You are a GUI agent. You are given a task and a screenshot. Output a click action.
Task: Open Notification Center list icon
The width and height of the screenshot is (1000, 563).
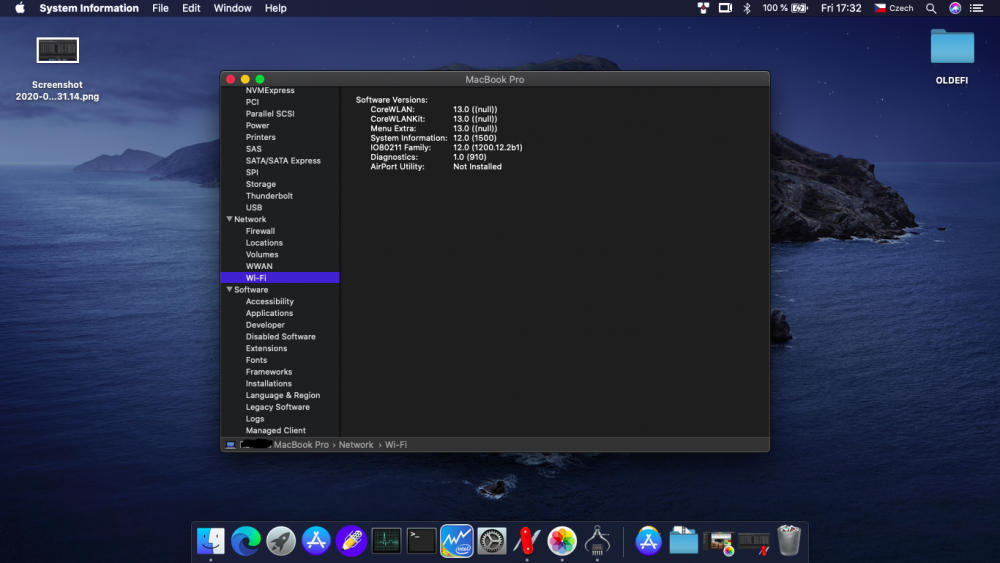[976, 8]
